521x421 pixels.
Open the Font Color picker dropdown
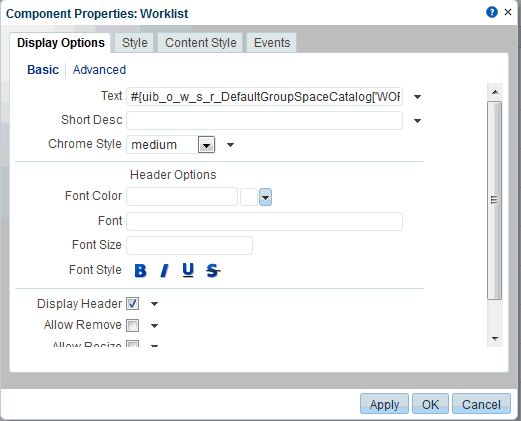(x=265, y=197)
